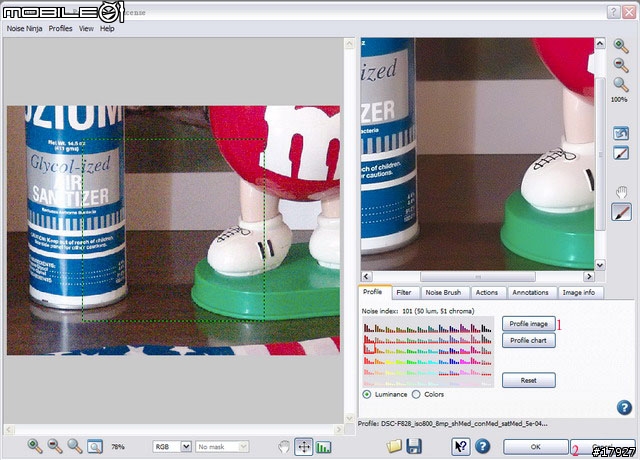640x460 pixels.
Task: Click preview horizontal scrollbar thumb
Action: [478, 277]
